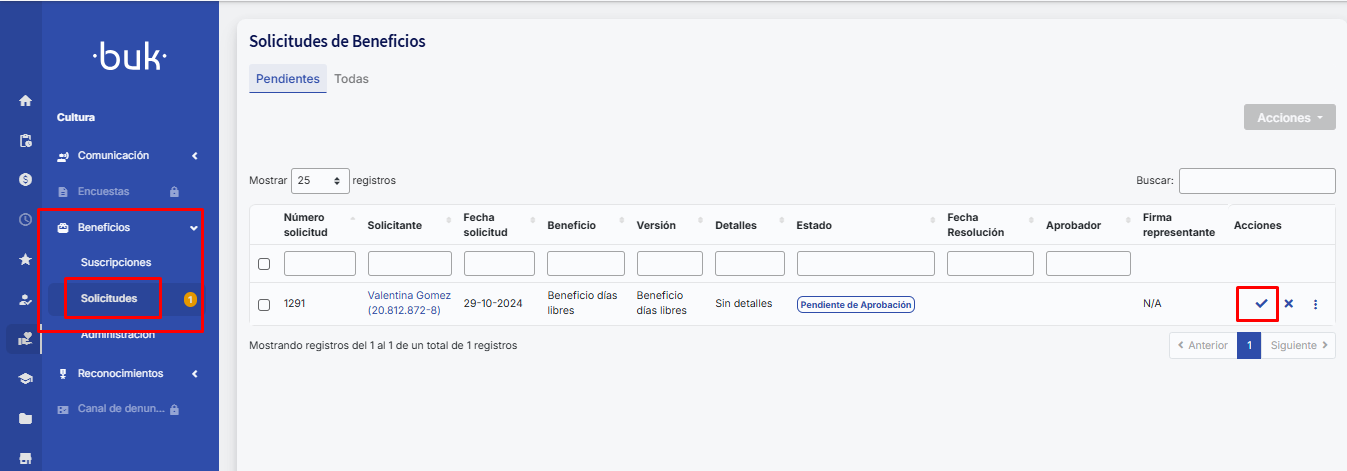Click the folder icon in the sidebar
This screenshot has width=1347, height=471.
pos(25,419)
